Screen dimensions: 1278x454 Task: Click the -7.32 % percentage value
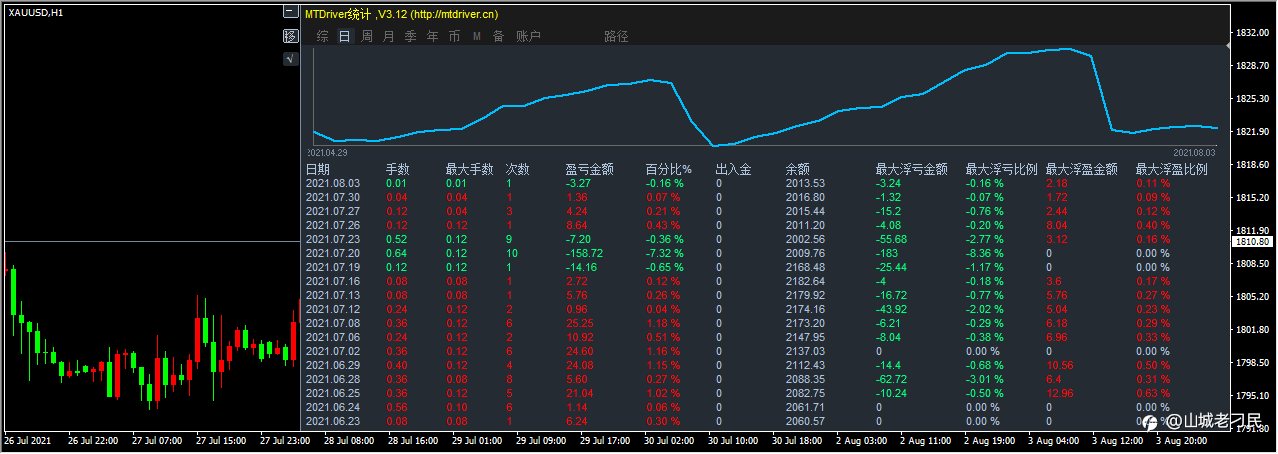tap(665, 253)
